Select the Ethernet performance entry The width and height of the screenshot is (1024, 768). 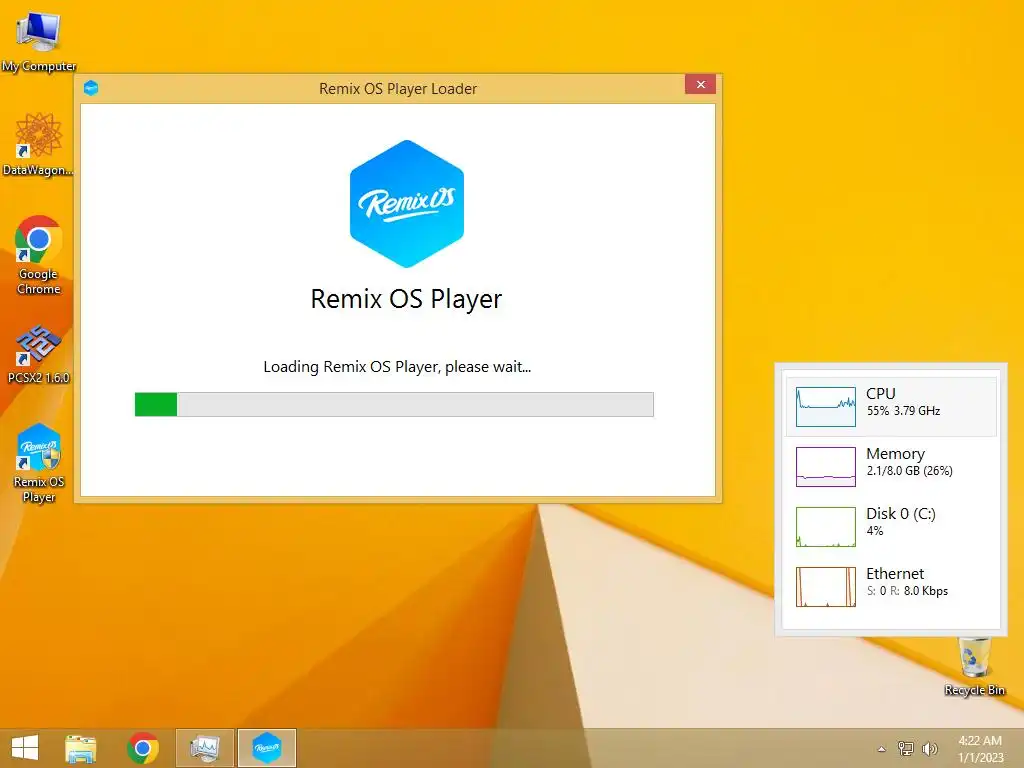891,586
